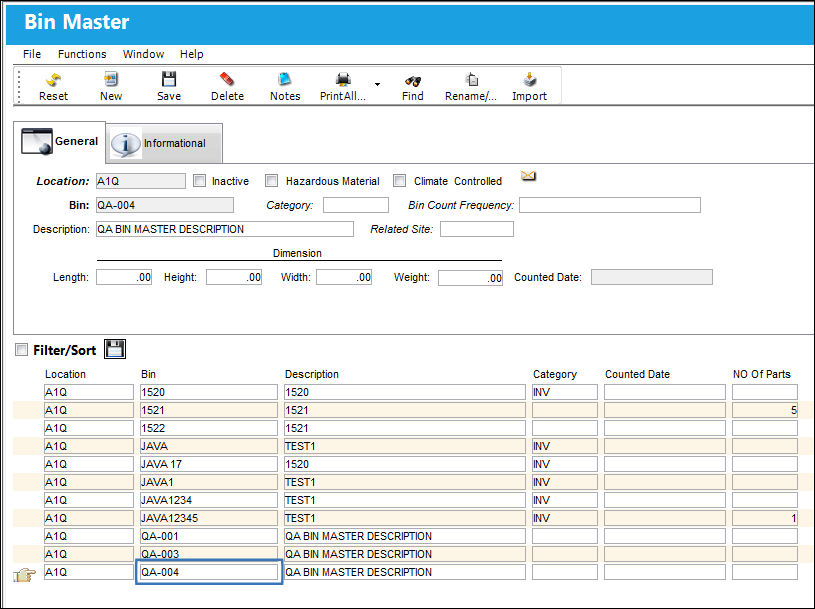Switch to the General tab

point(60,141)
